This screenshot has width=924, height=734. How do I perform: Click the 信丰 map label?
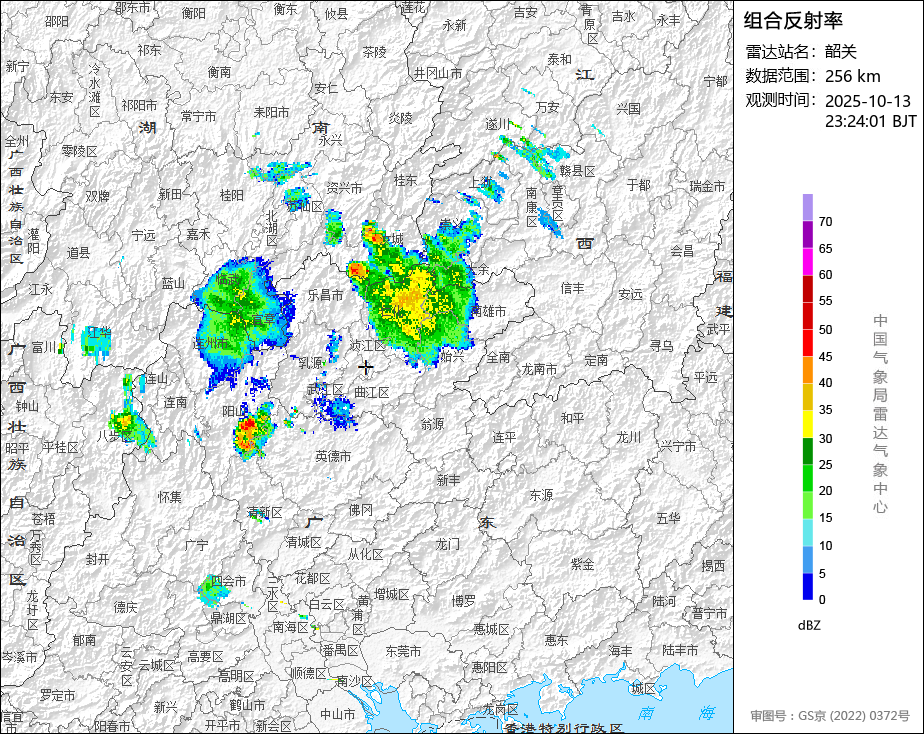(x=572, y=288)
